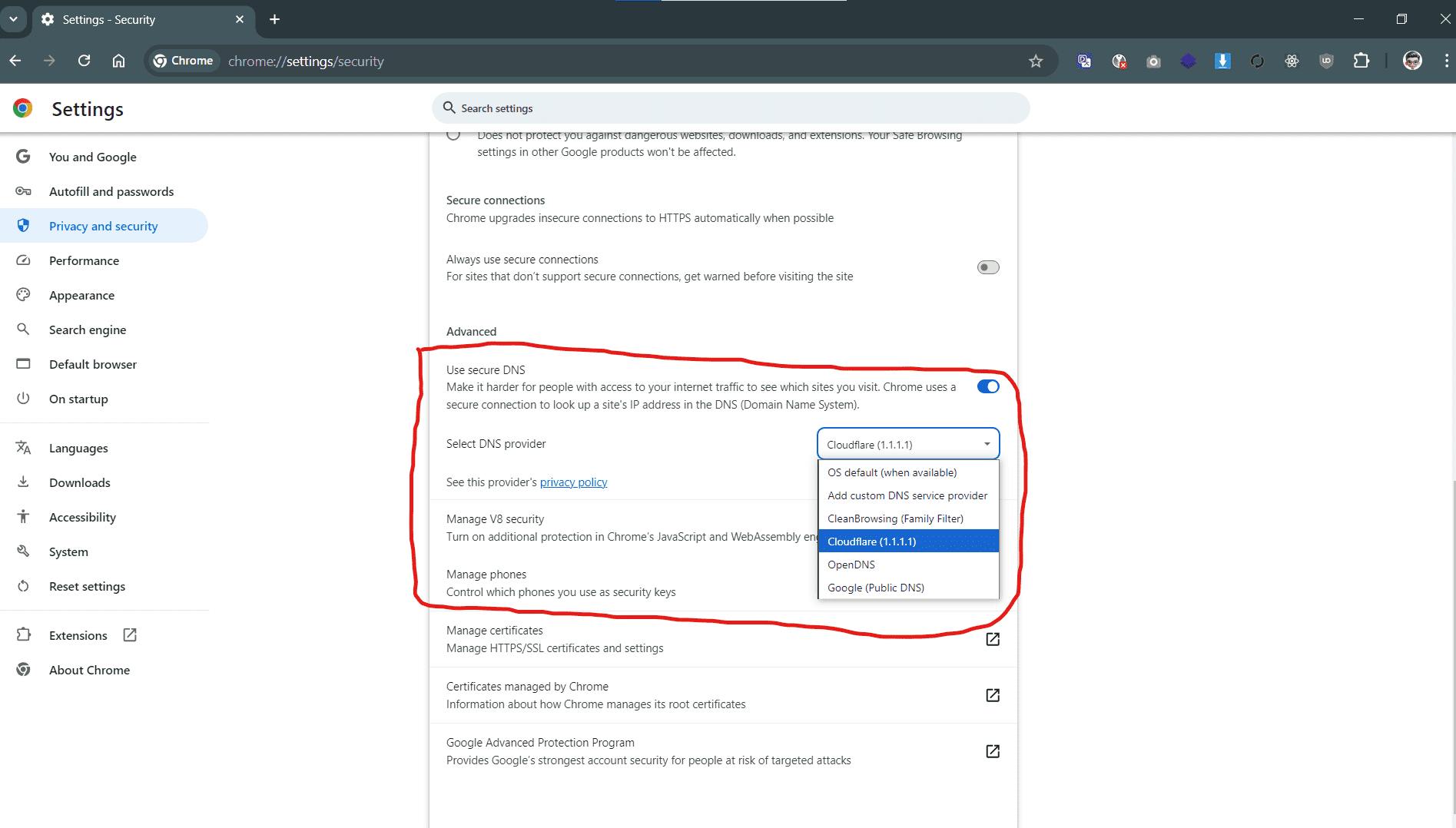Turn off Use secure DNS toggle

[988, 386]
